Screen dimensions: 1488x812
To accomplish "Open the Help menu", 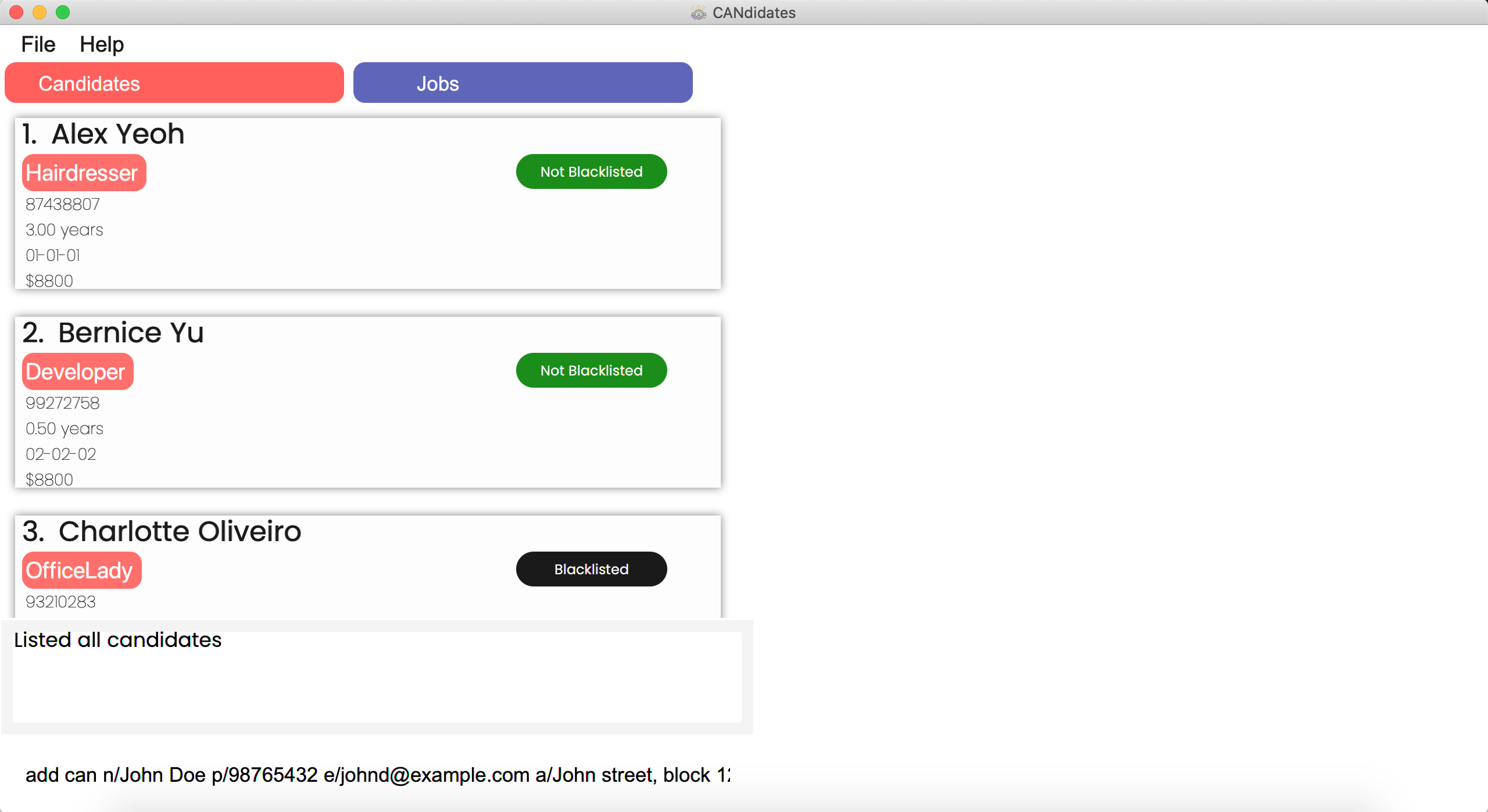I will pyautogui.click(x=101, y=44).
